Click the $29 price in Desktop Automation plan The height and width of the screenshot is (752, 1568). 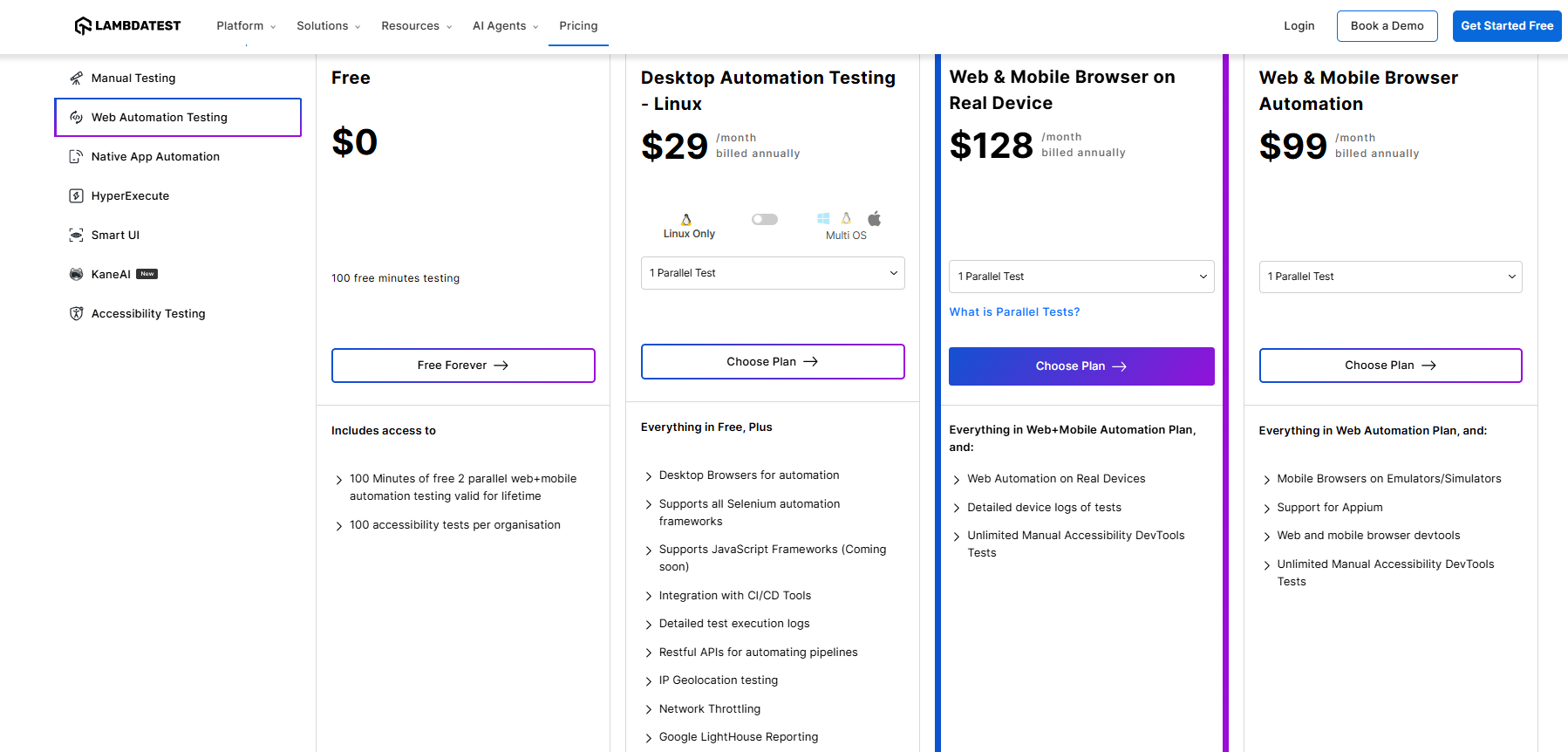pos(674,146)
